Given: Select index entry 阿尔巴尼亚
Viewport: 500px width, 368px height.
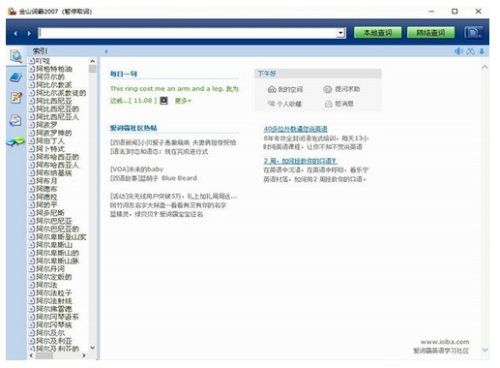Looking at the screenshot, I should pyautogui.click(x=54, y=221).
